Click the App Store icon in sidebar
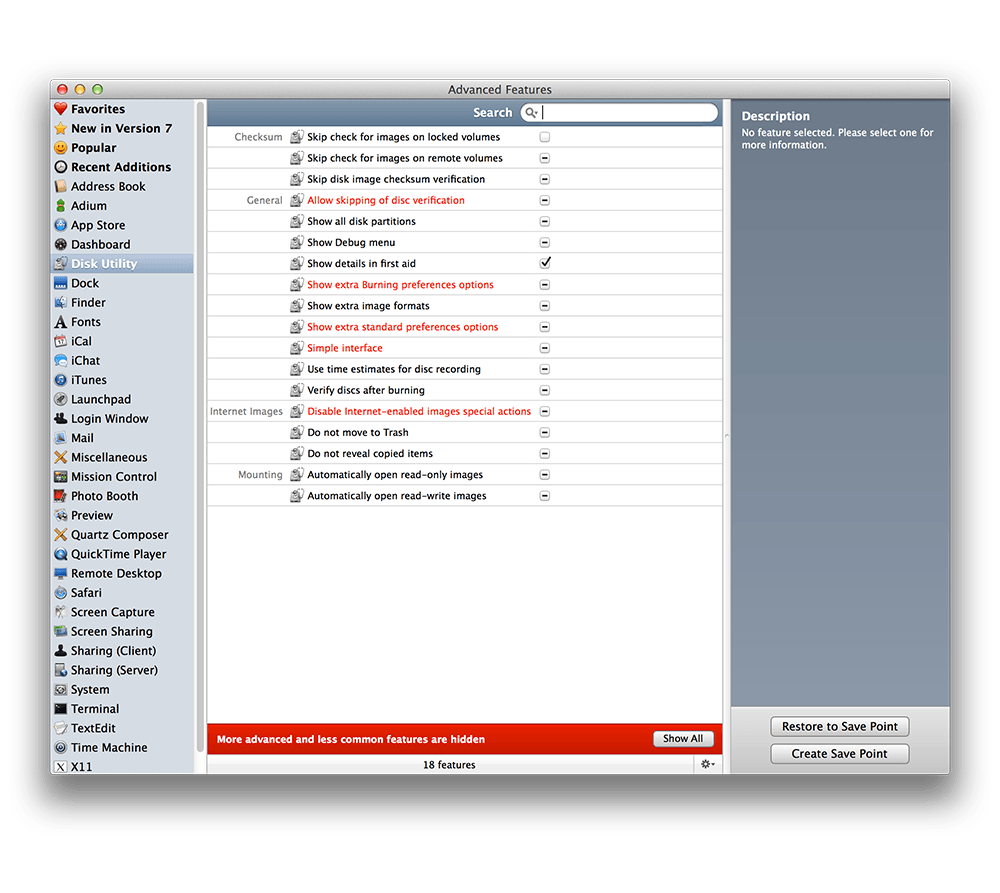This screenshot has width=1000, height=893. (61, 225)
